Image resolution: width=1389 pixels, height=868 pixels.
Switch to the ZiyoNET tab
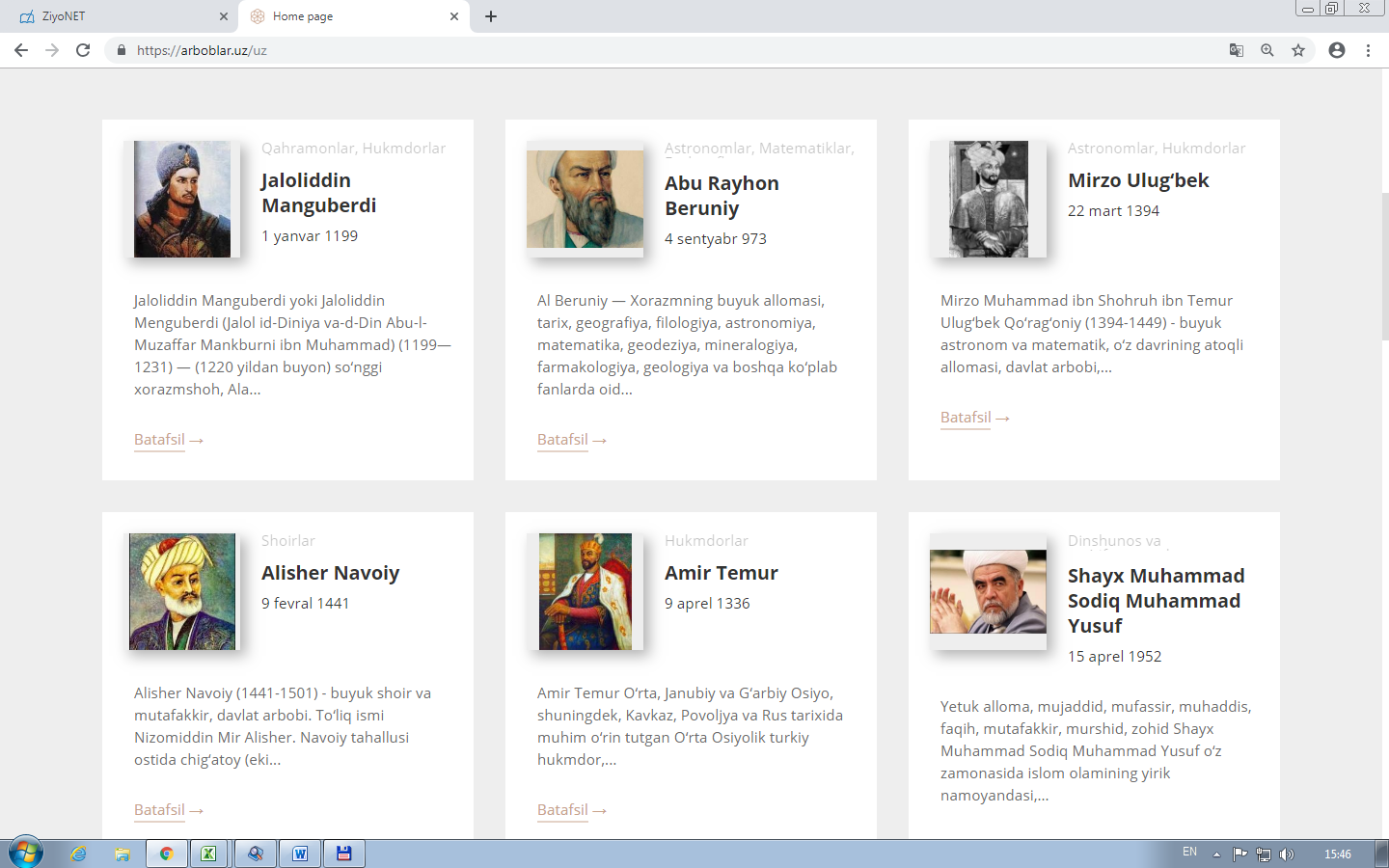pos(116,16)
